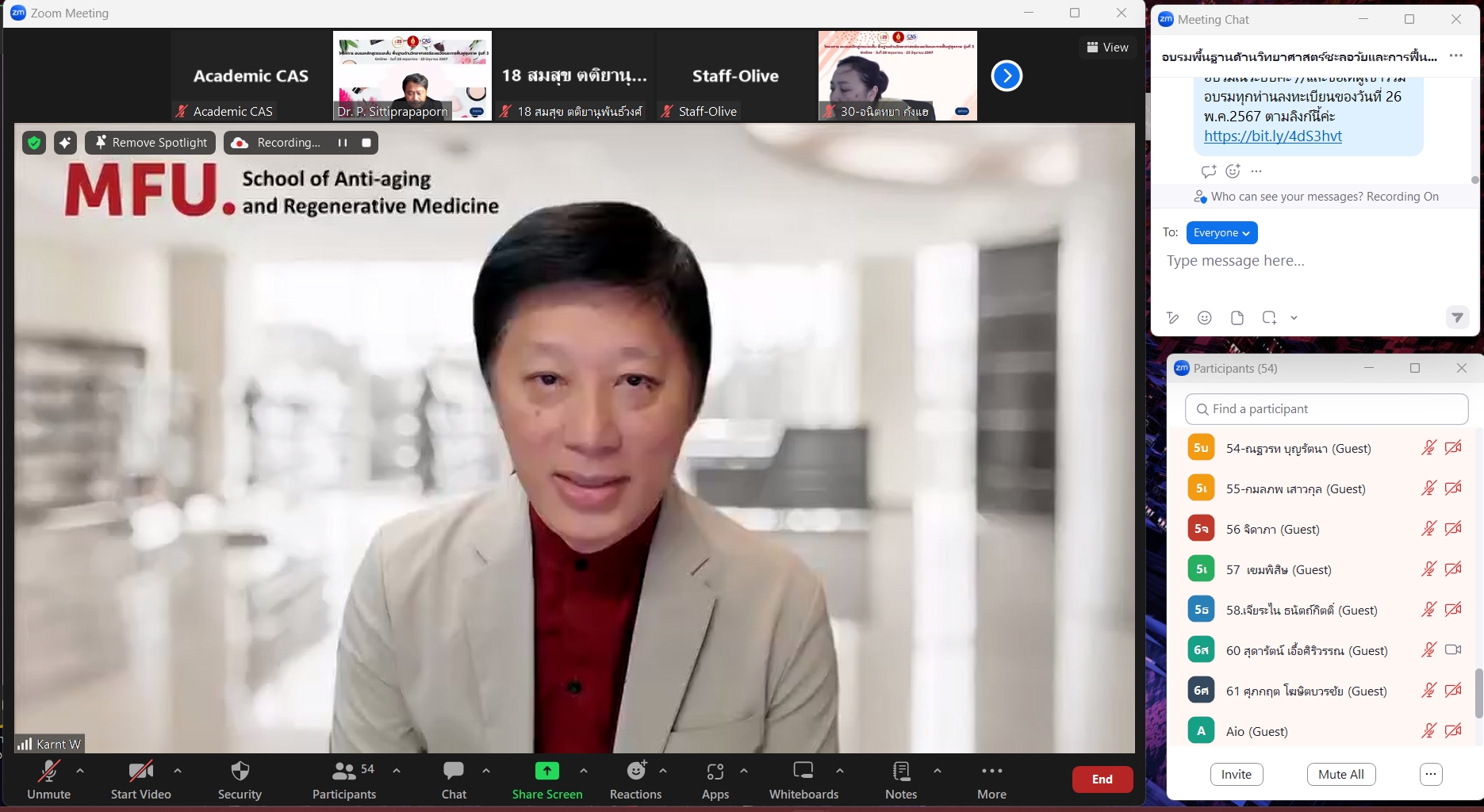This screenshot has height=812, width=1484.
Task: Click the emoji icon in chat composer
Action: (x=1205, y=318)
